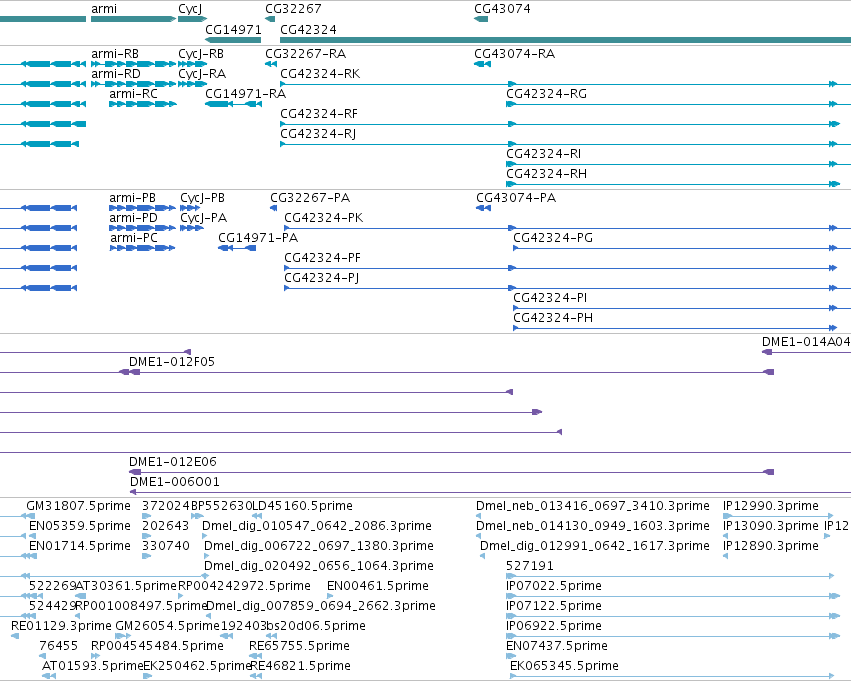Select the IP12990.3prime EST label
Image resolution: width=851 pixels, height=681 pixels.
771,506
